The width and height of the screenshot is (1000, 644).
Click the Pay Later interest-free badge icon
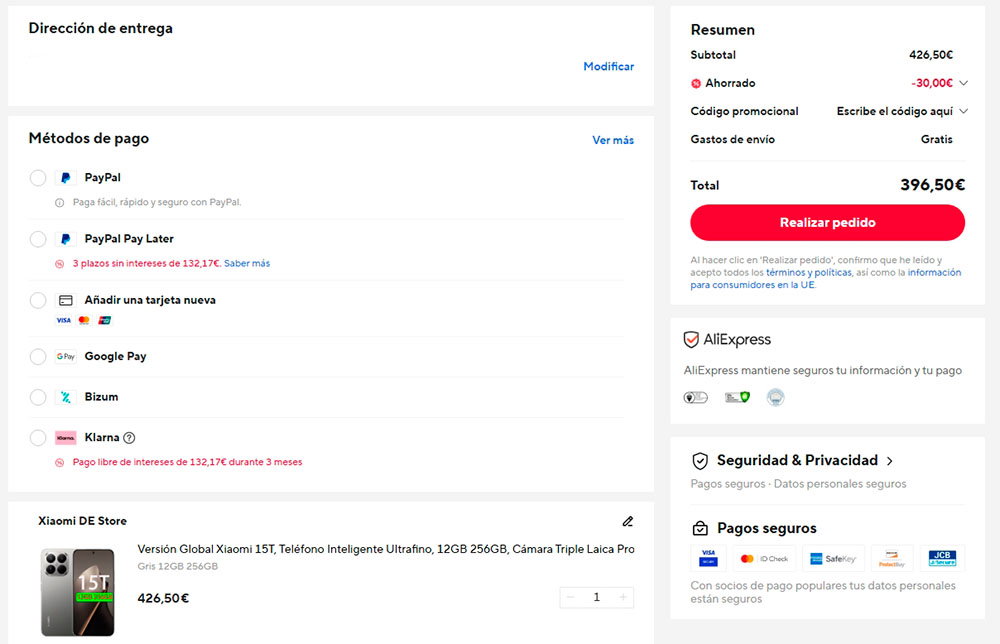click(x=59, y=264)
